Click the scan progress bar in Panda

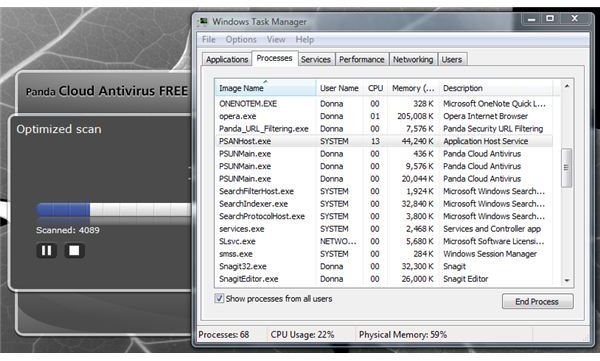click(114, 210)
